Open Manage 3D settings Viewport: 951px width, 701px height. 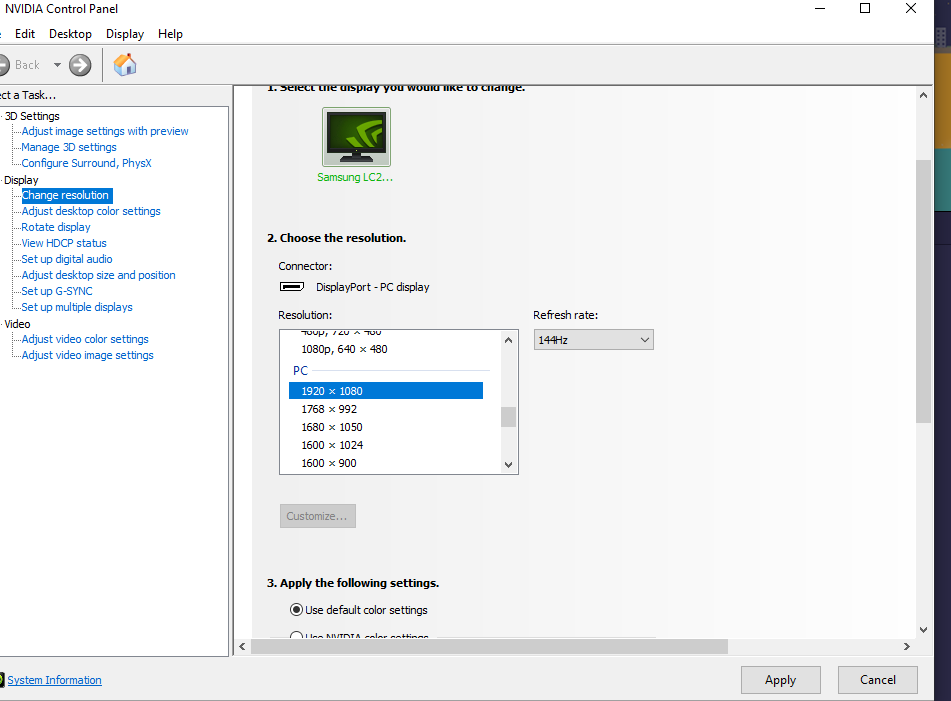pos(69,147)
